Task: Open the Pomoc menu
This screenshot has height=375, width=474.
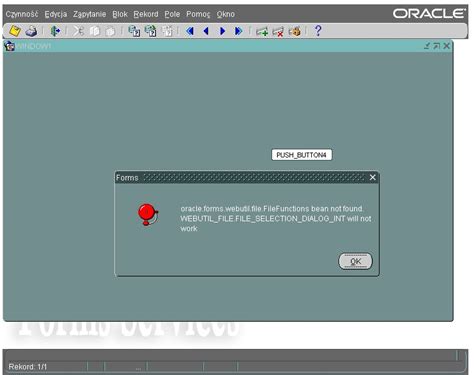Action: click(x=198, y=14)
